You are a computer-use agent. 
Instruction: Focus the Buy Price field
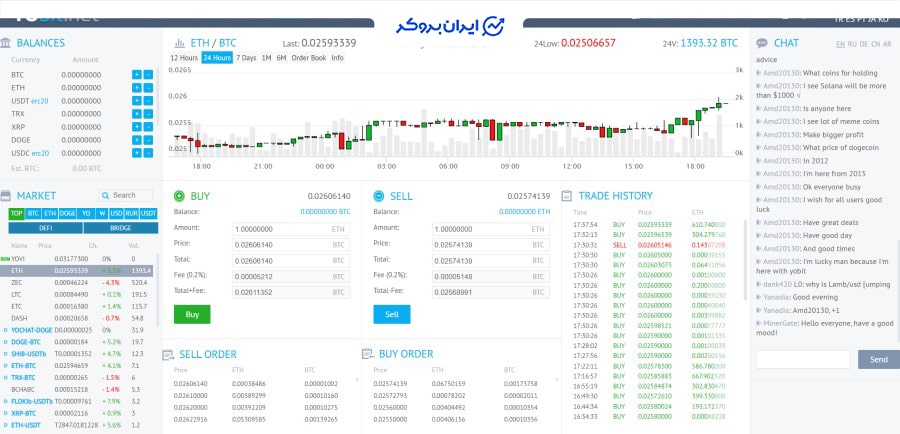click(291, 245)
